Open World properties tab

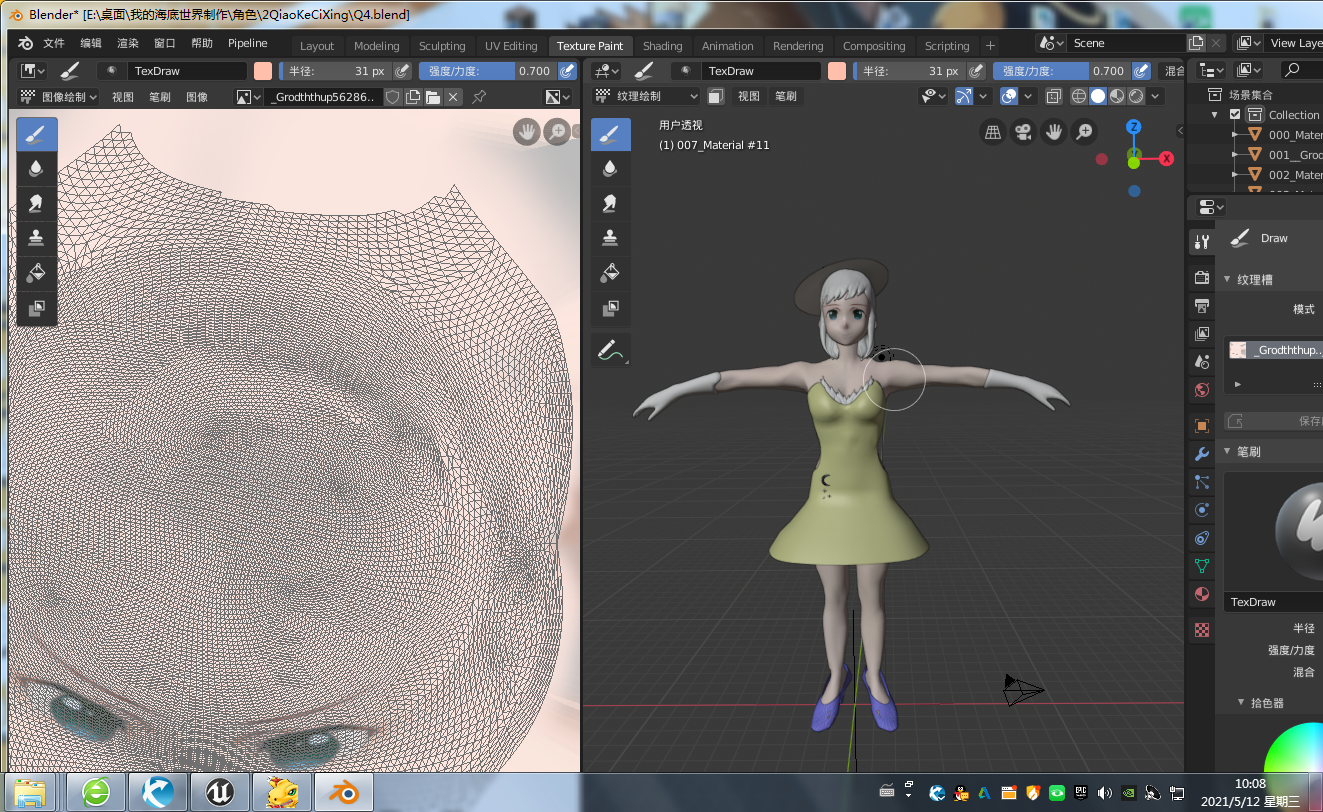tap(1202, 389)
